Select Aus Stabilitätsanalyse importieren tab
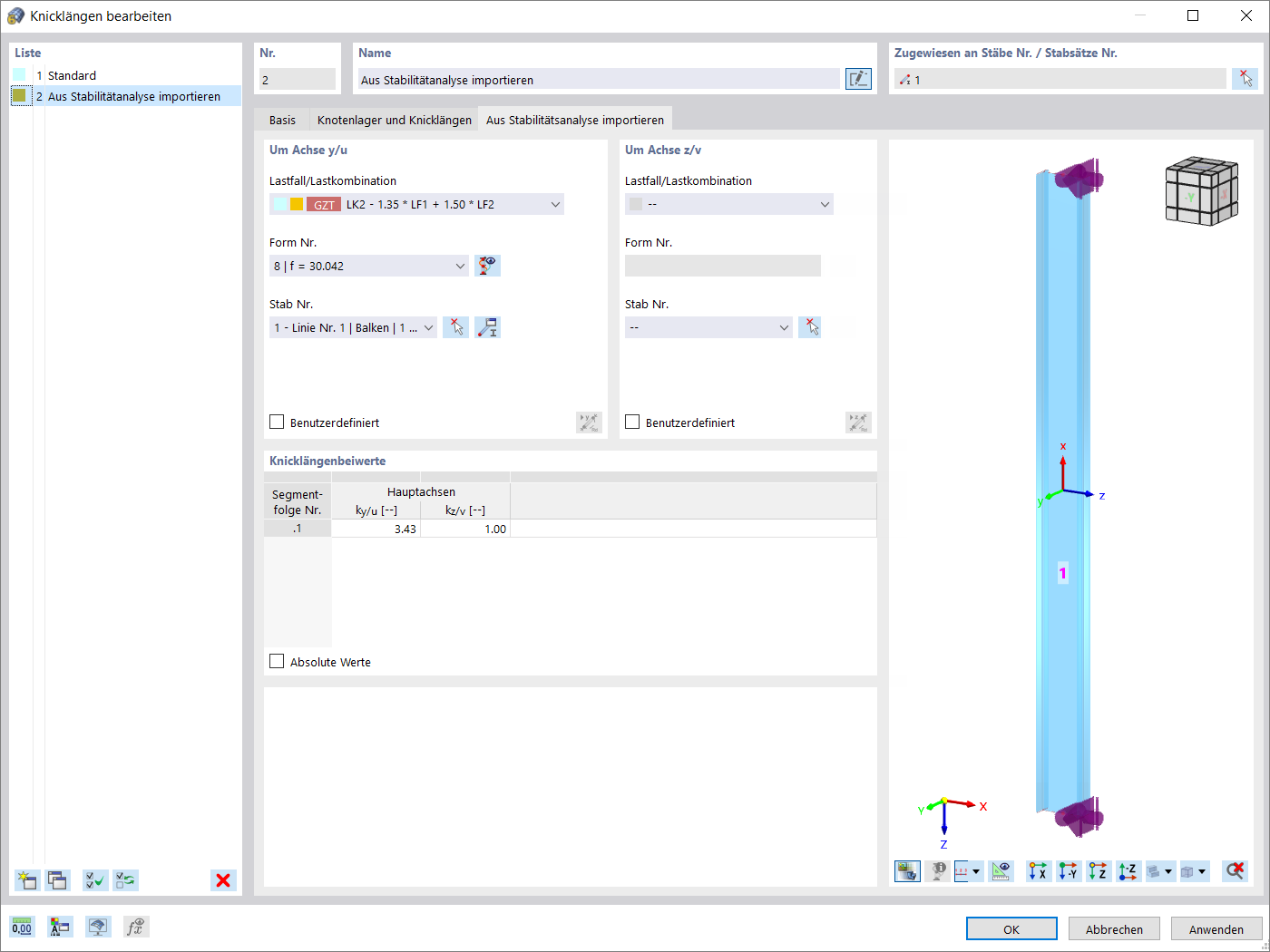Image resolution: width=1270 pixels, height=952 pixels. (575, 120)
